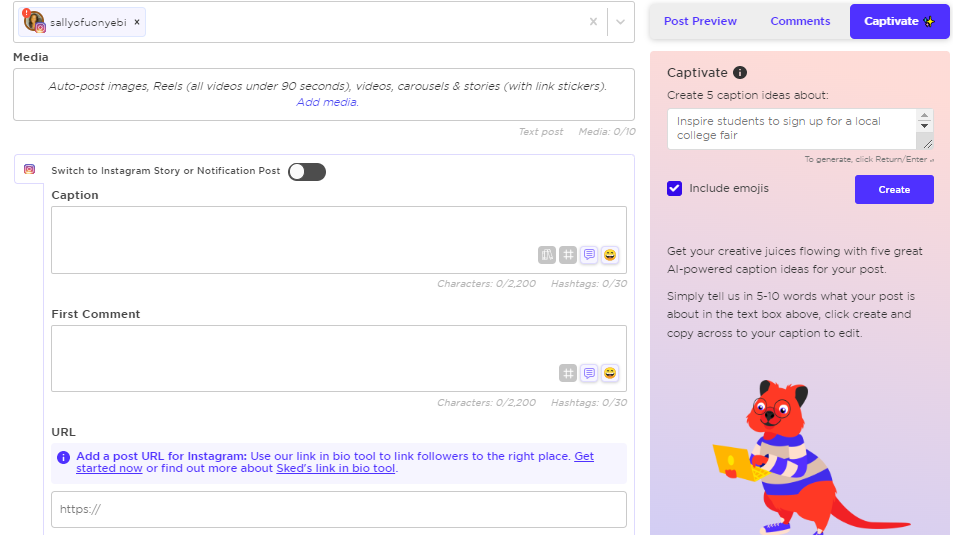Uncheck the Include emojis checkbox
Screen dimensions: 953x535
pyautogui.click(x=675, y=188)
